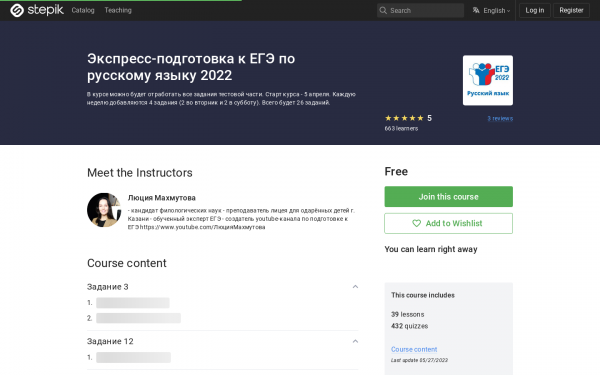This screenshot has height=375, width=600.
Task: Click the 39 lessons text
Action: click(408, 315)
